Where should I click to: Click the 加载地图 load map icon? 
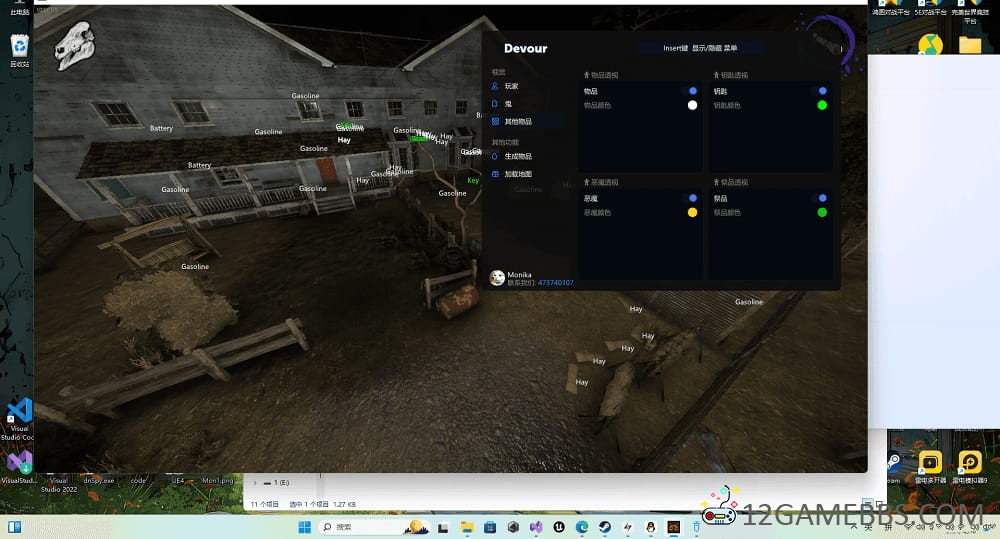point(495,174)
